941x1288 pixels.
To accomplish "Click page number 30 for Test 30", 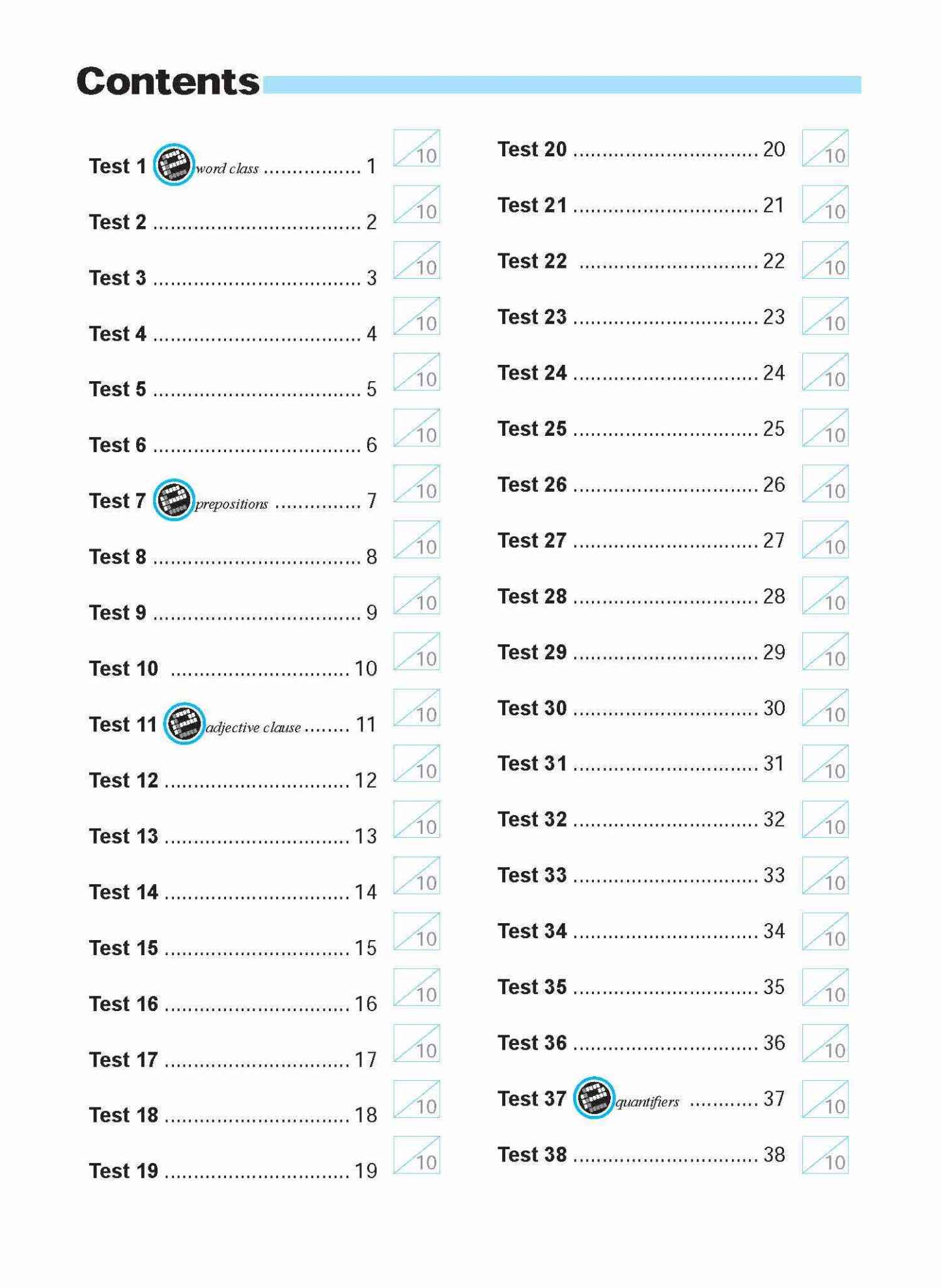I will coord(774,708).
